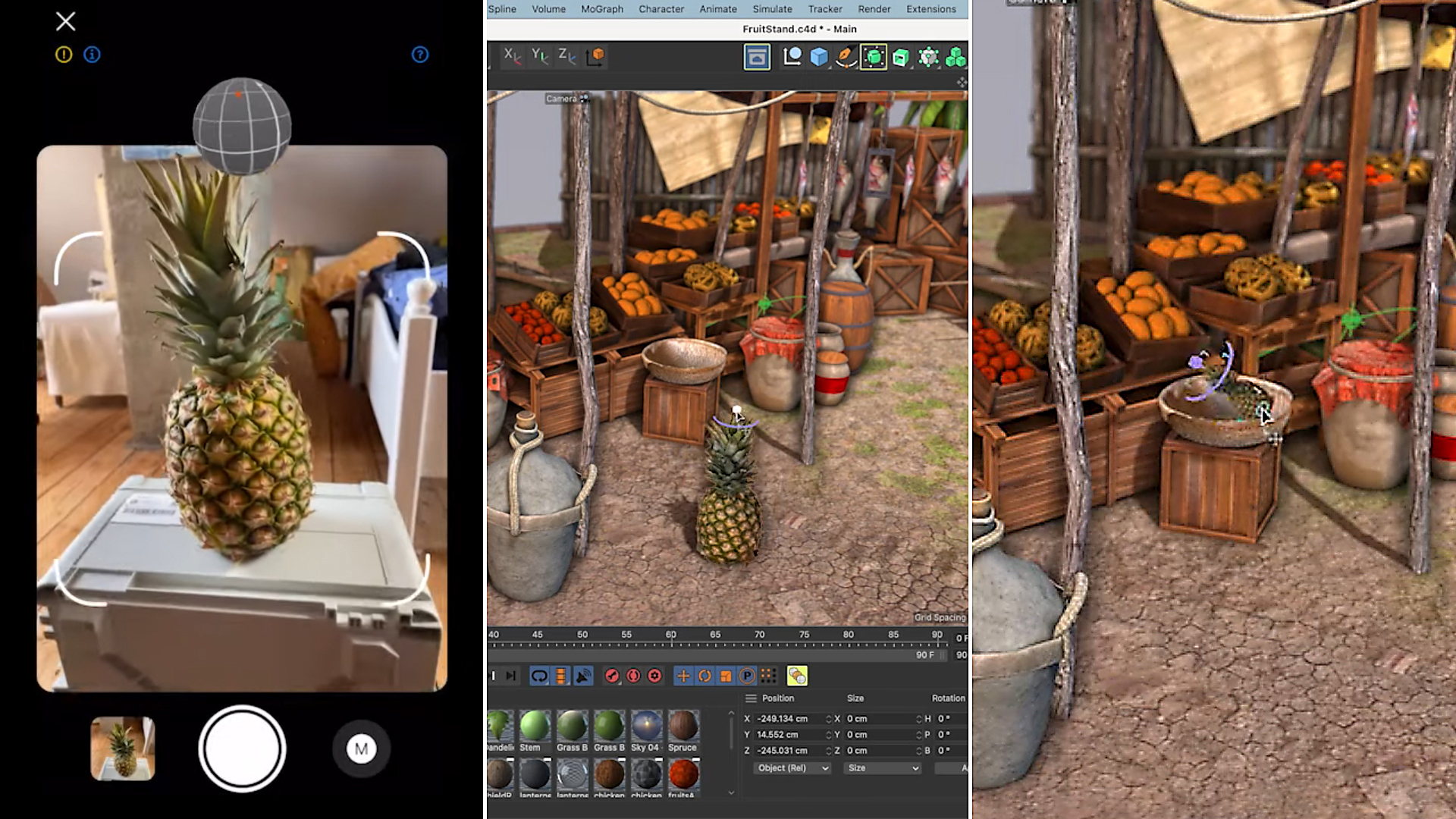1456x819 pixels.
Task: Tap the blue AR help question mark button
Action: pyautogui.click(x=419, y=54)
